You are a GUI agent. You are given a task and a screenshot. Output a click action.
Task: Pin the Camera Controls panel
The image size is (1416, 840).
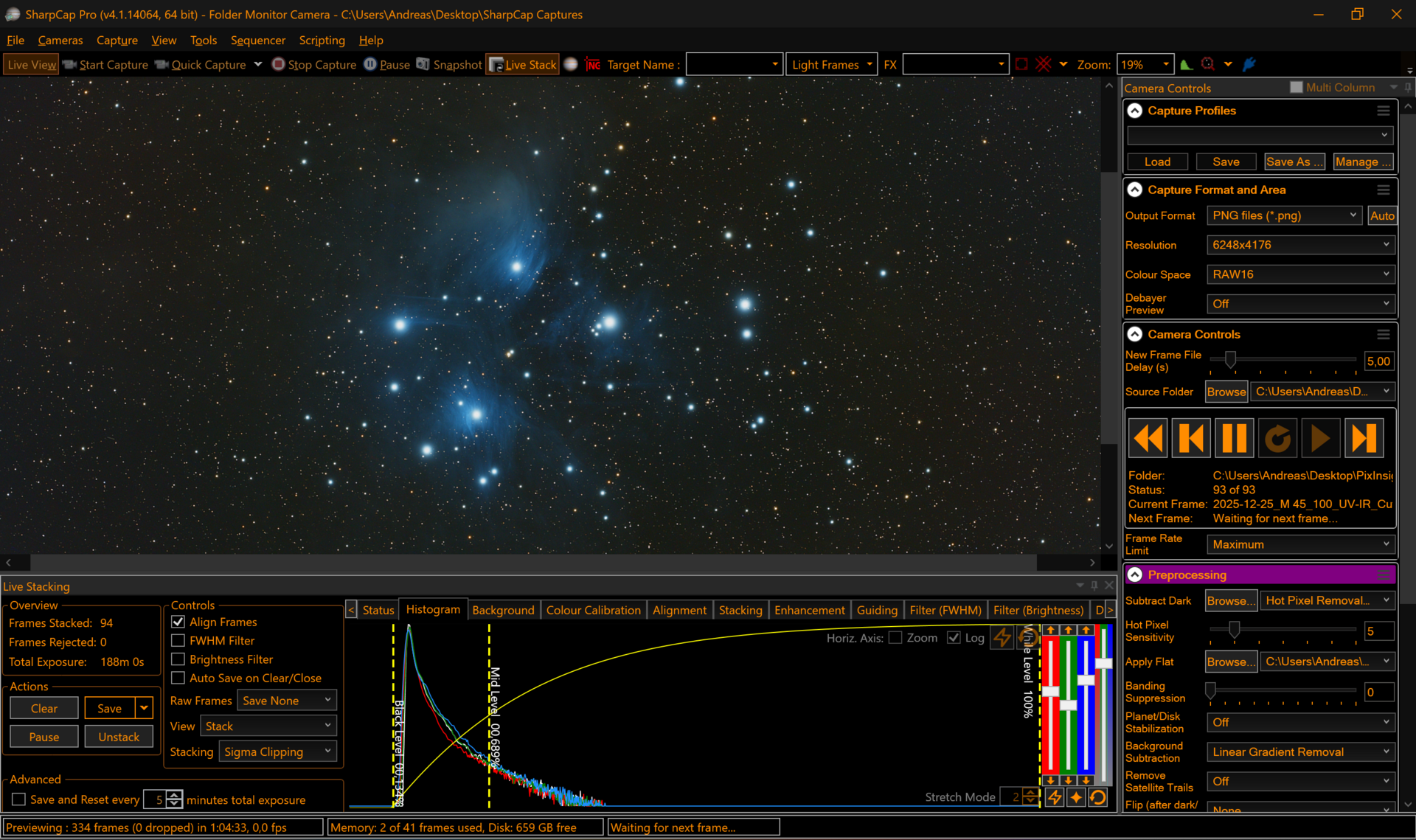coord(1408,88)
